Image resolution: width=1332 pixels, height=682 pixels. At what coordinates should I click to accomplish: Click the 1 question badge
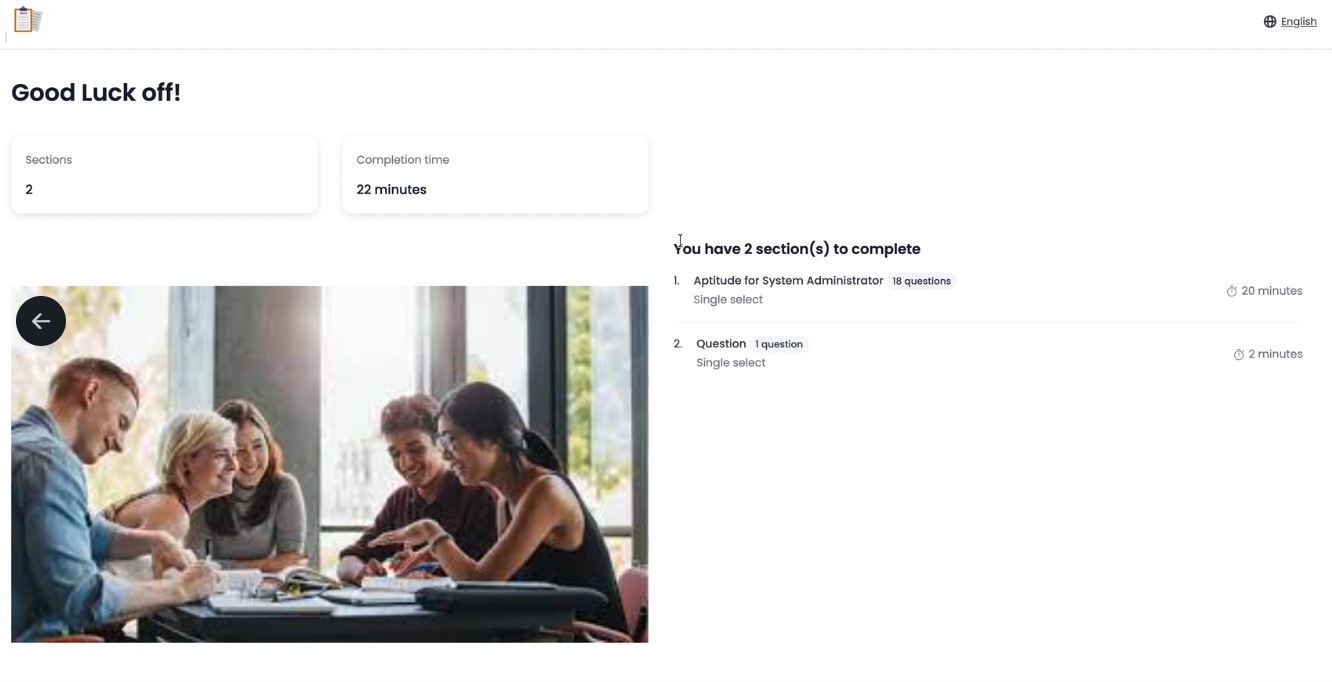pos(779,344)
